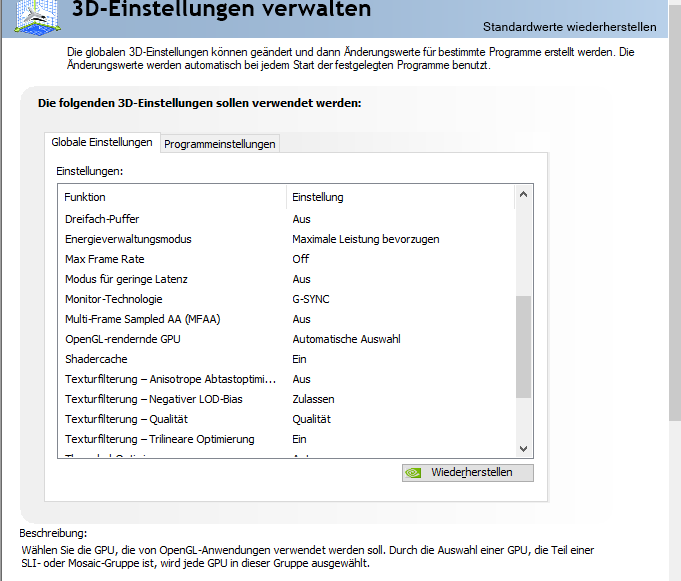Open the Aus value for MFAA
Viewport: 681px width, 581px height.
click(x=301, y=319)
